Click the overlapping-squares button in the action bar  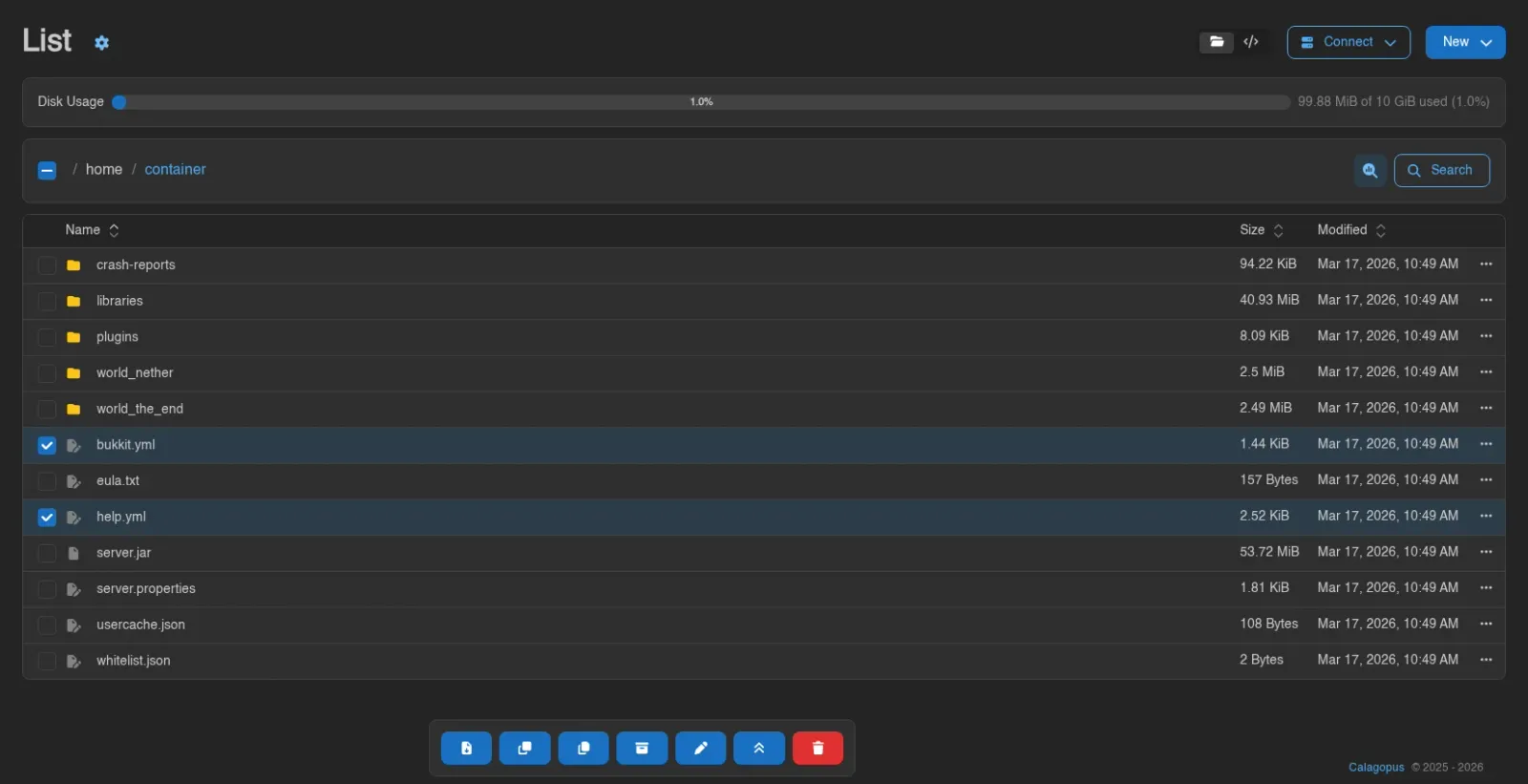[525, 749]
